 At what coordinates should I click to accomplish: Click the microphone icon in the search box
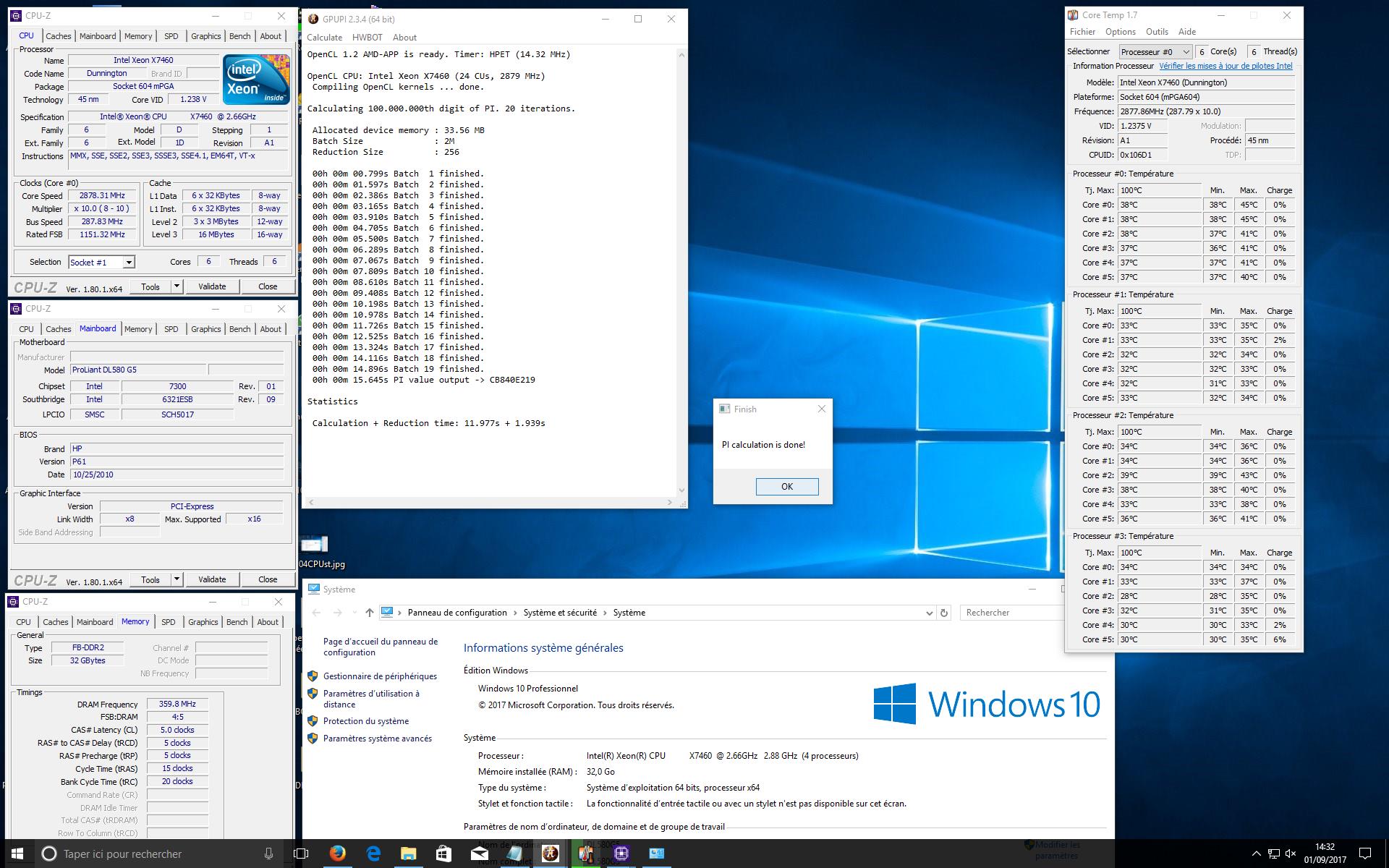pyautogui.click(x=268, y=854)
